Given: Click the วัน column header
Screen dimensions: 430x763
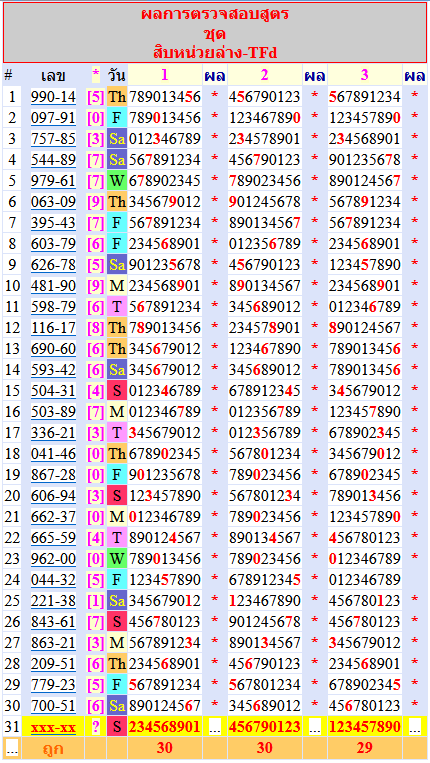Looking at the screenshot, I should point(117,76).
